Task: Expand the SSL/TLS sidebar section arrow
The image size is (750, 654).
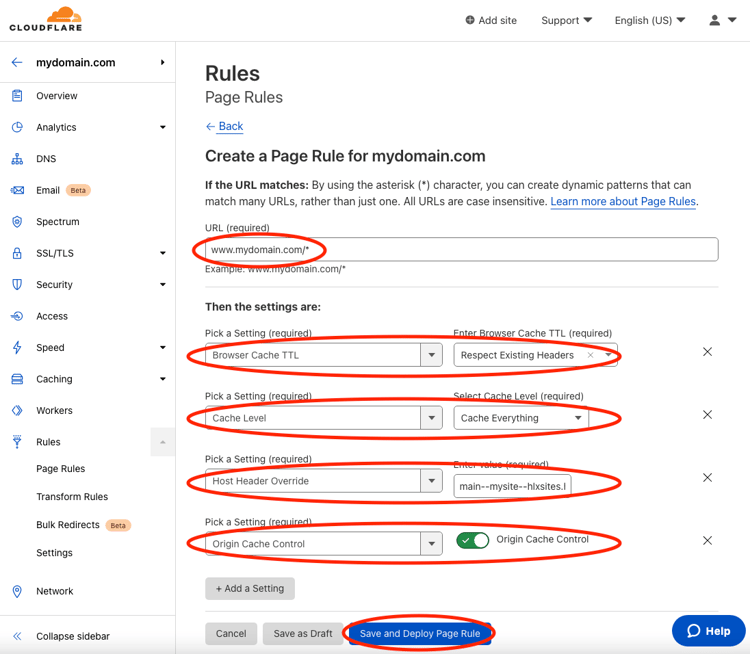Action: click(x=163, y=253)
